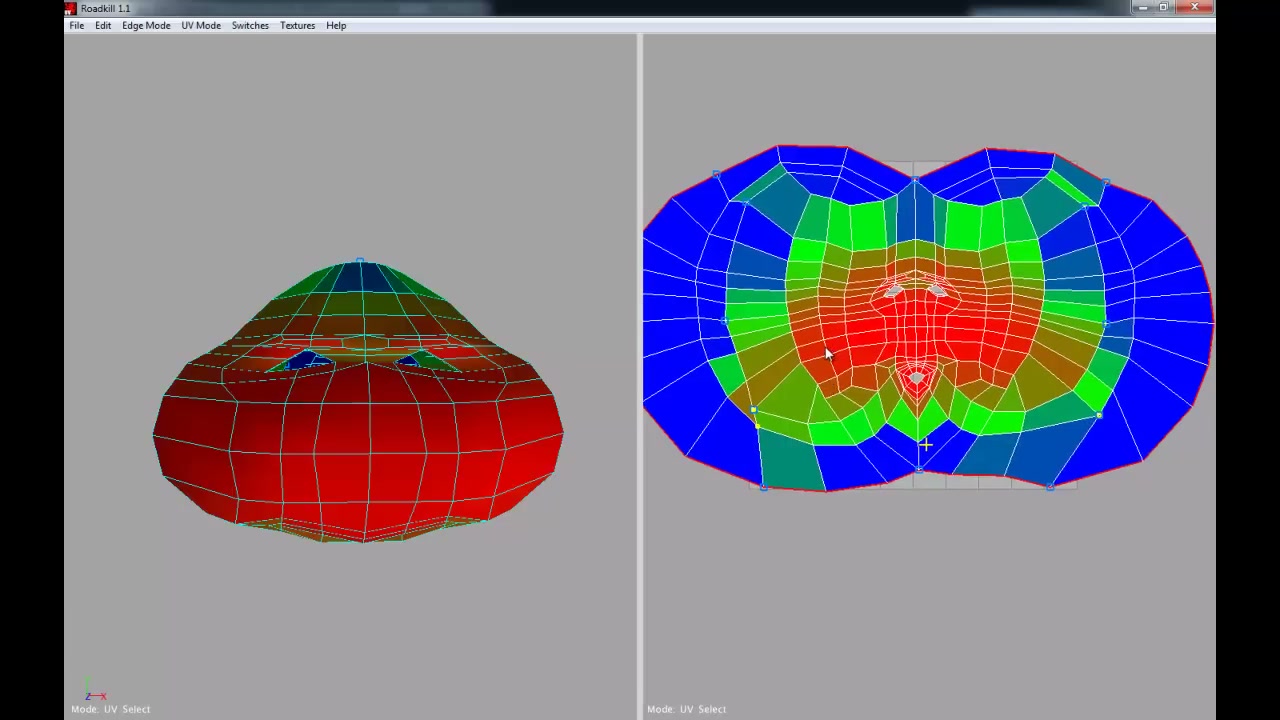Image resolution: width=1280 pixels, height=720 pixels.
Task: Open the Switches menu
Action: coord(250,26)
